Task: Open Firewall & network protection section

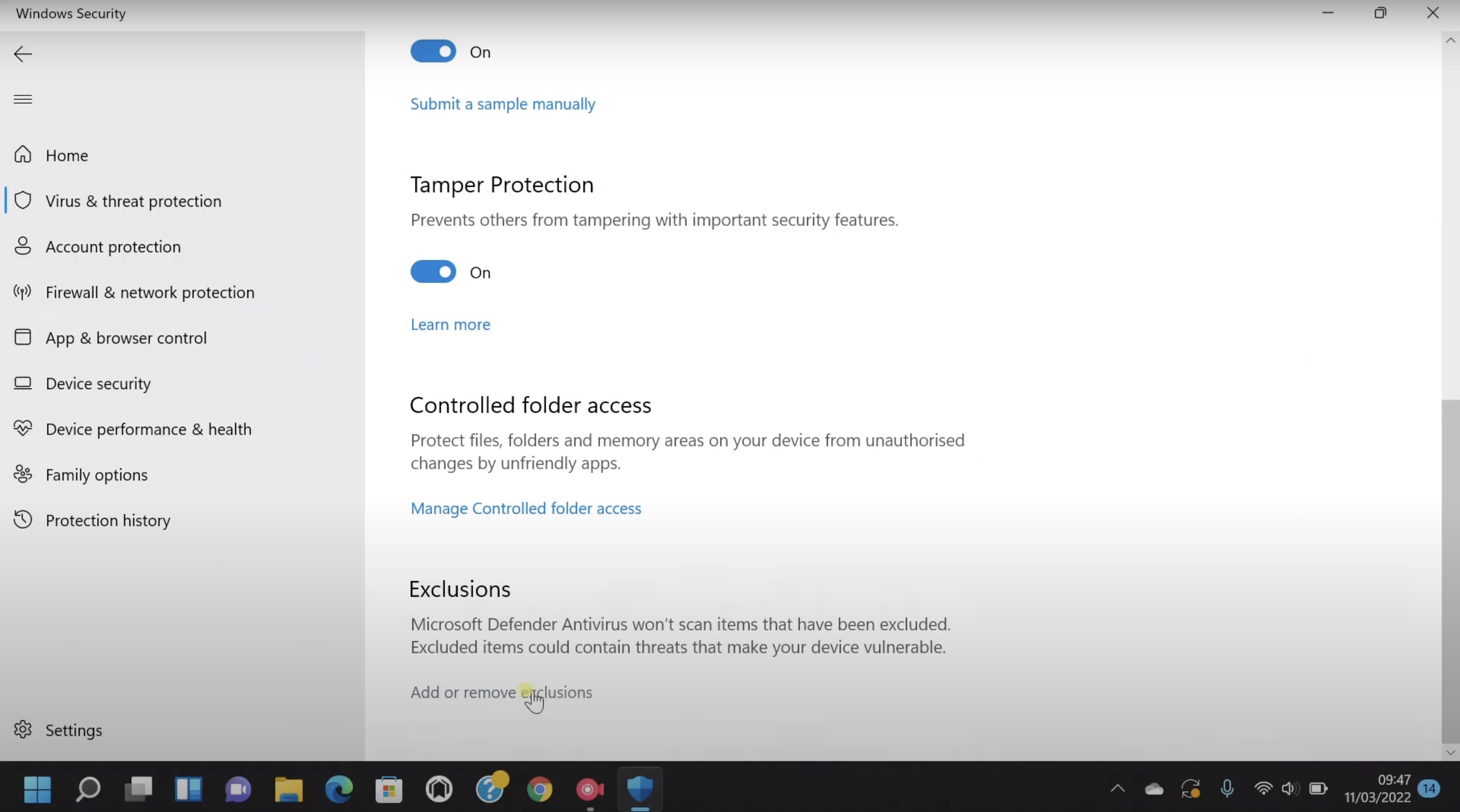Action: [x=150, y=293]
